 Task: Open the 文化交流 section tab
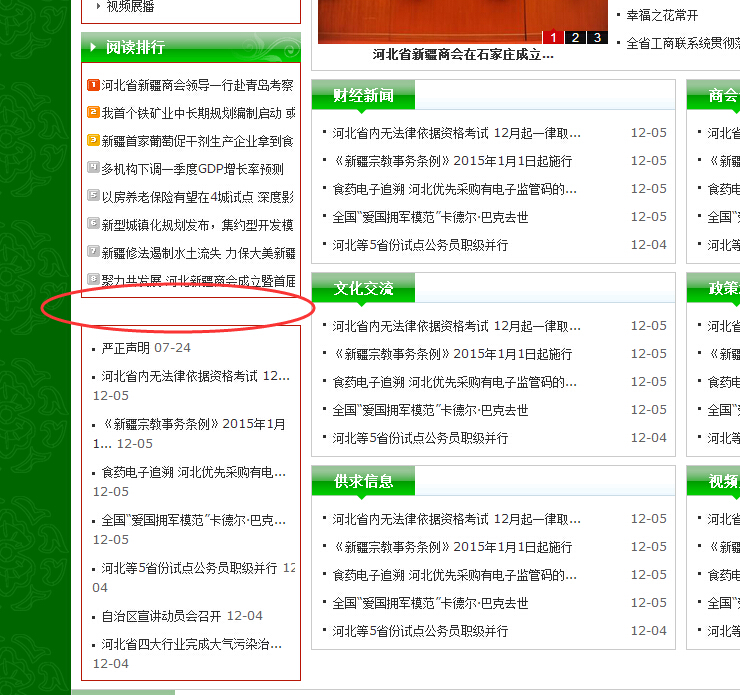[x=363, y=289]
